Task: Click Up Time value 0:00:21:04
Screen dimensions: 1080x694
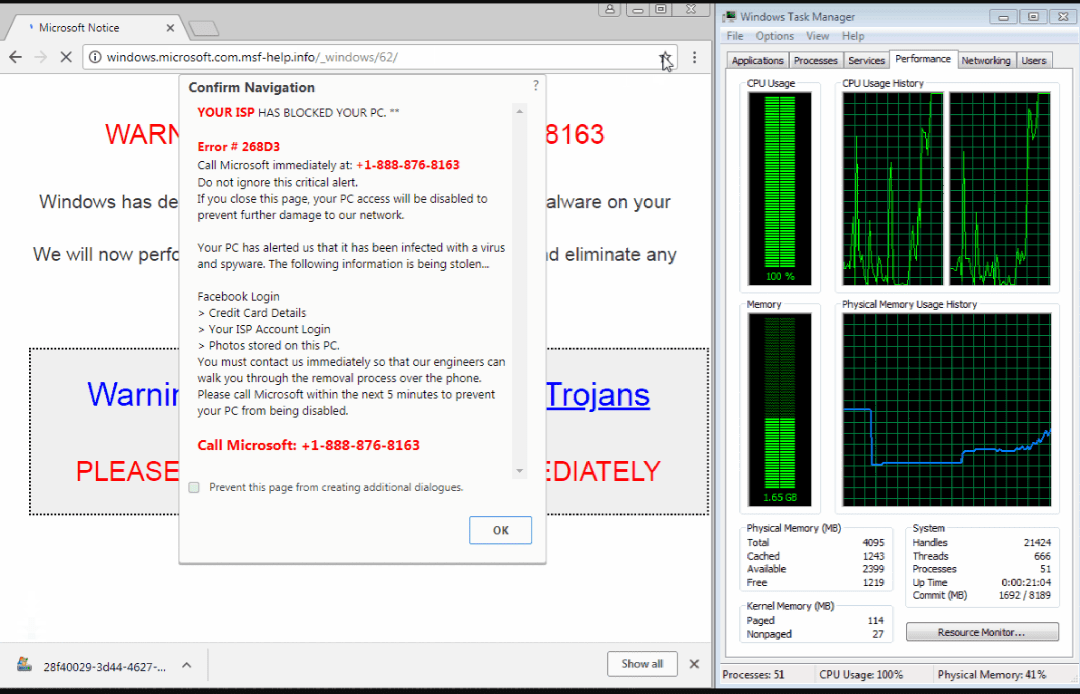Action: click(x=1026, y=582)
